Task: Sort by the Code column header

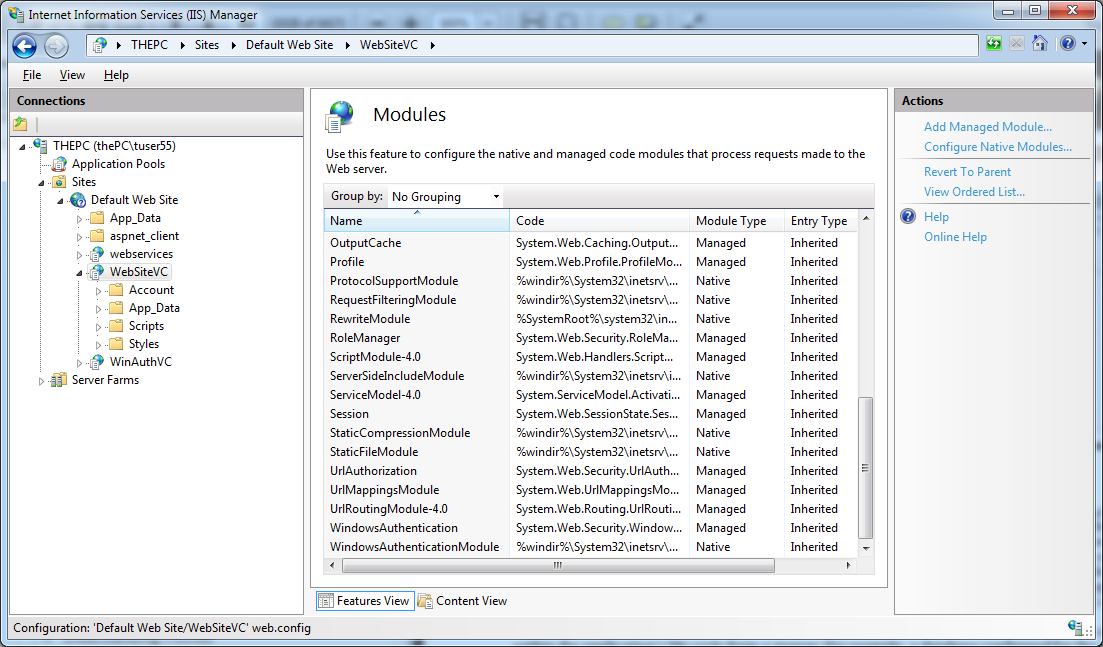Action: tap(599, 220)
